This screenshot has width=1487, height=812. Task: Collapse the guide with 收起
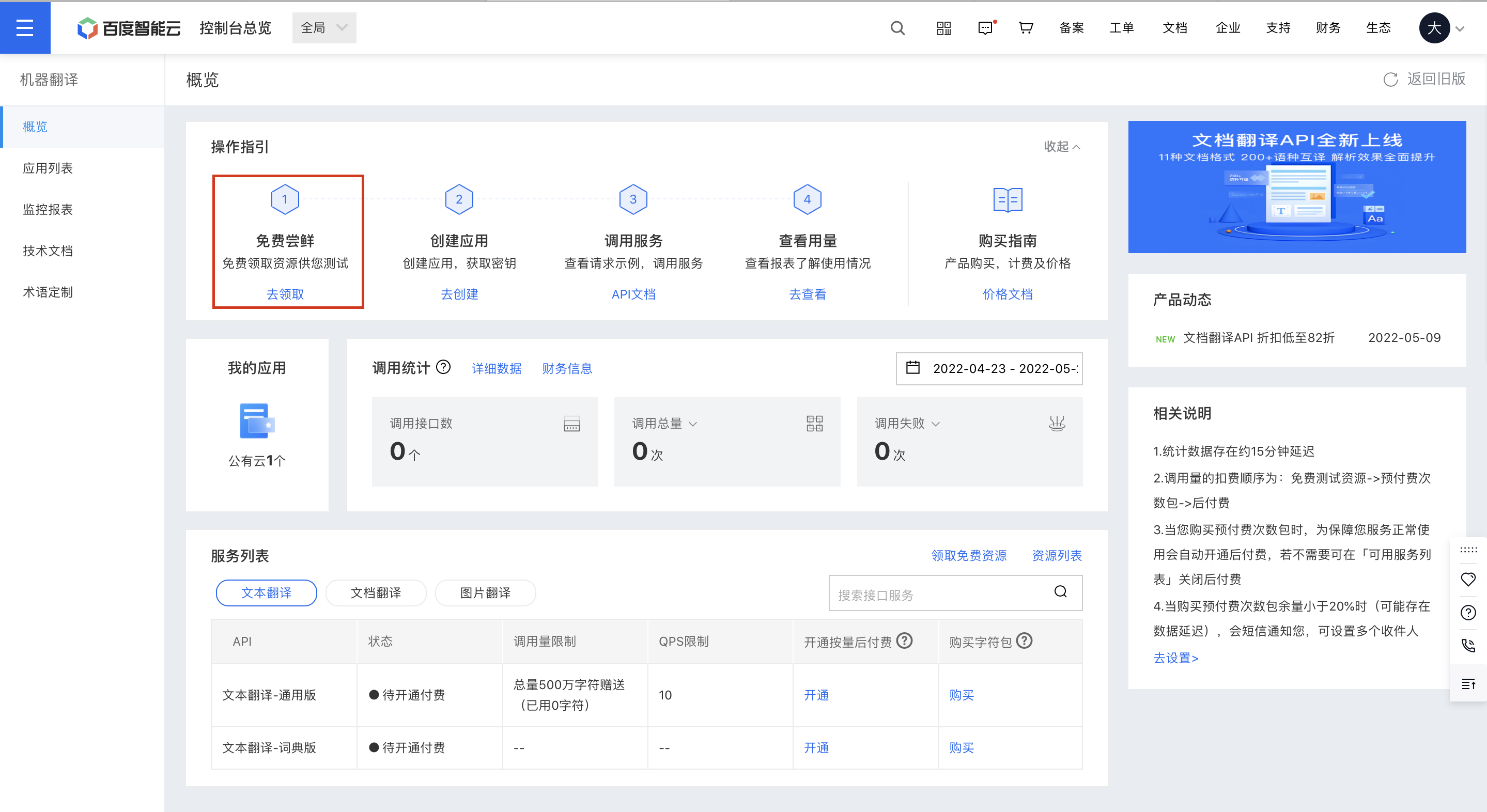tap(1062, 147)
